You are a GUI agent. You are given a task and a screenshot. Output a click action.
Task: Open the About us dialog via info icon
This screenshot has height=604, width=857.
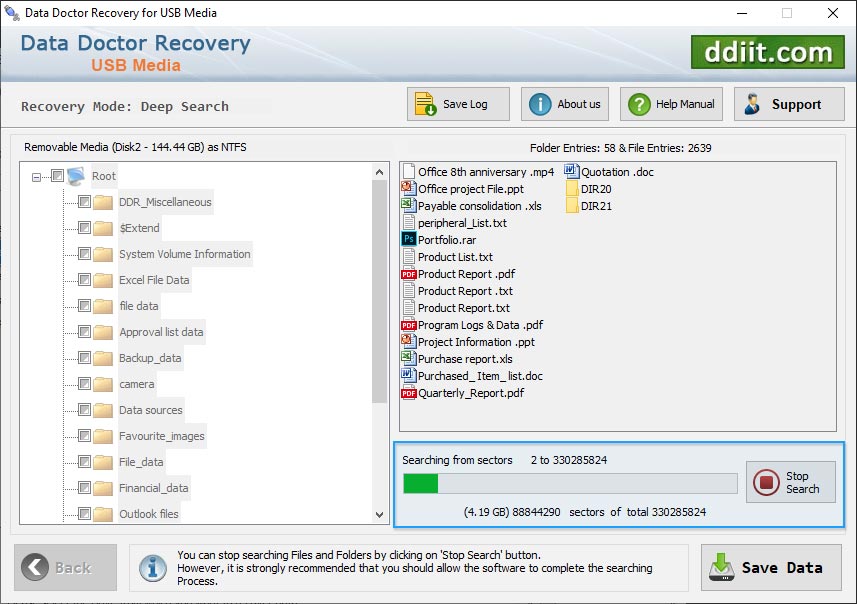538,103
